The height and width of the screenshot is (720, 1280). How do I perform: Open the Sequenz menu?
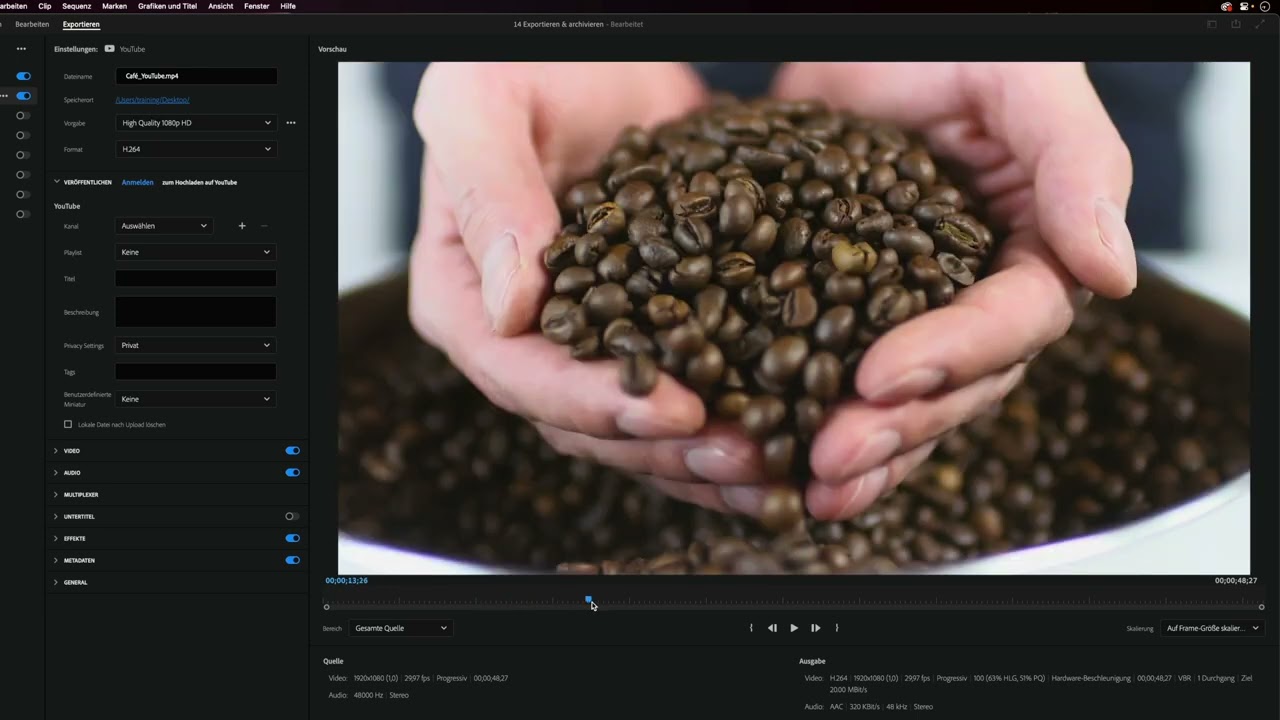coord(76,6)
